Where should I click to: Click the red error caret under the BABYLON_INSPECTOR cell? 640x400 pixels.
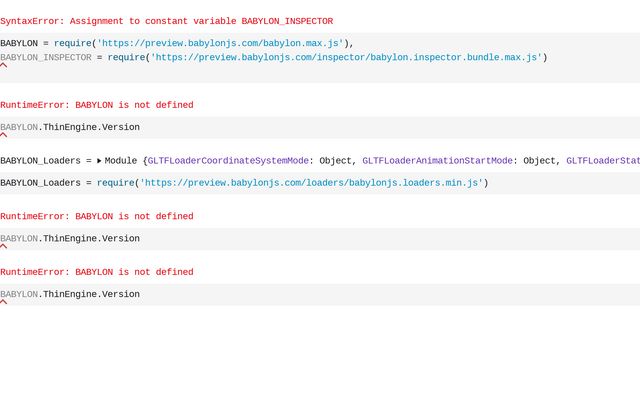[3, 66]
